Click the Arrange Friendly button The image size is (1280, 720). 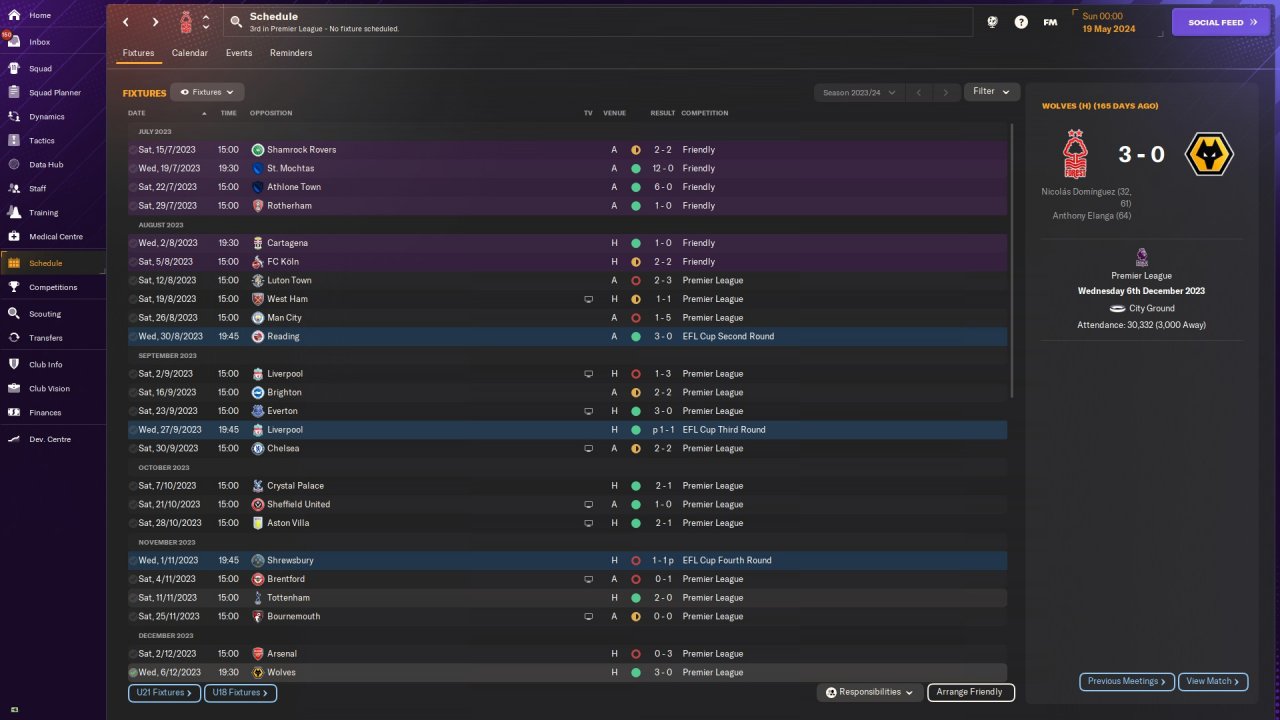click(x=970, y=692)
